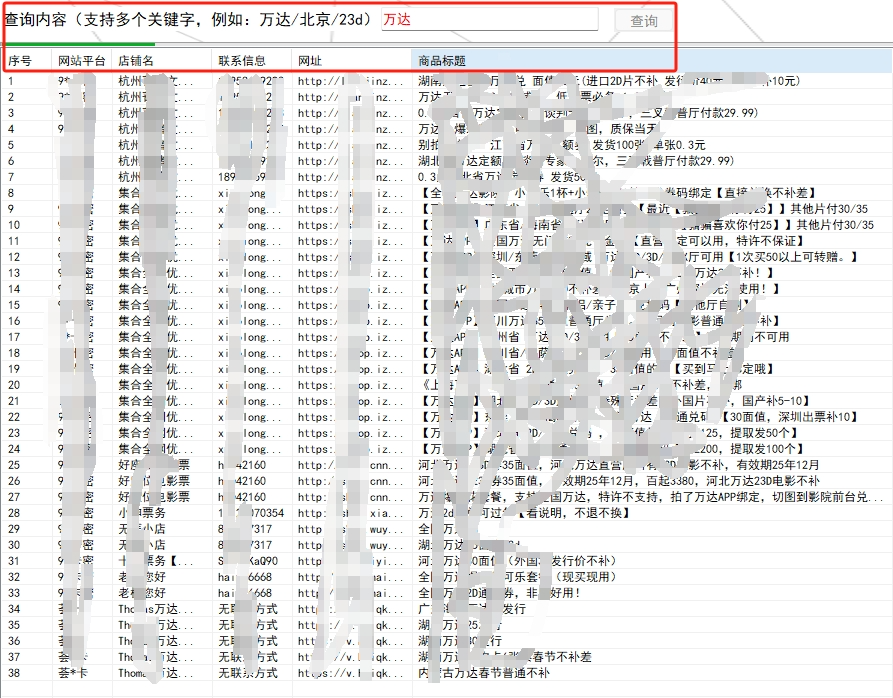The height and width of the screenshot is (698, 893).
Task: Click title ending 国产补5-10 in row 21
Action: coord(615,401)
